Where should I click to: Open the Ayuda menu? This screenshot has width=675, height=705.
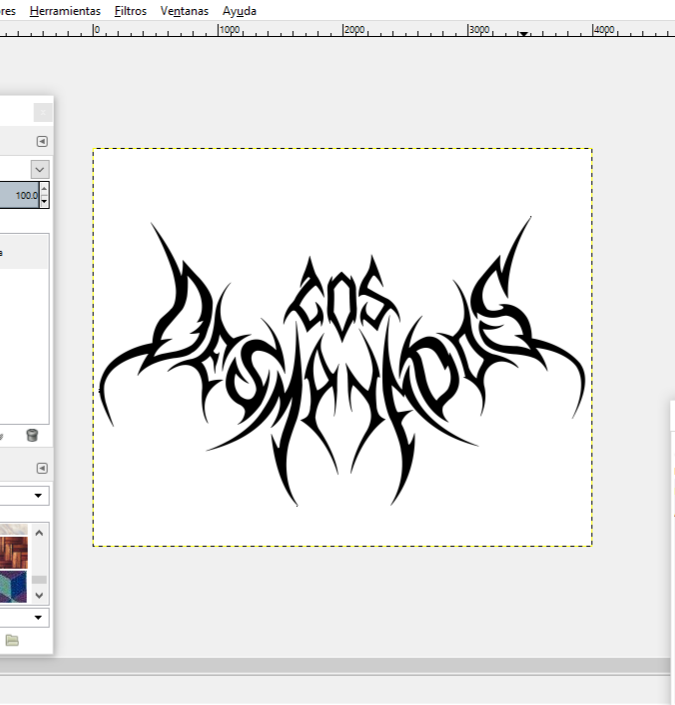coord(239,11)
